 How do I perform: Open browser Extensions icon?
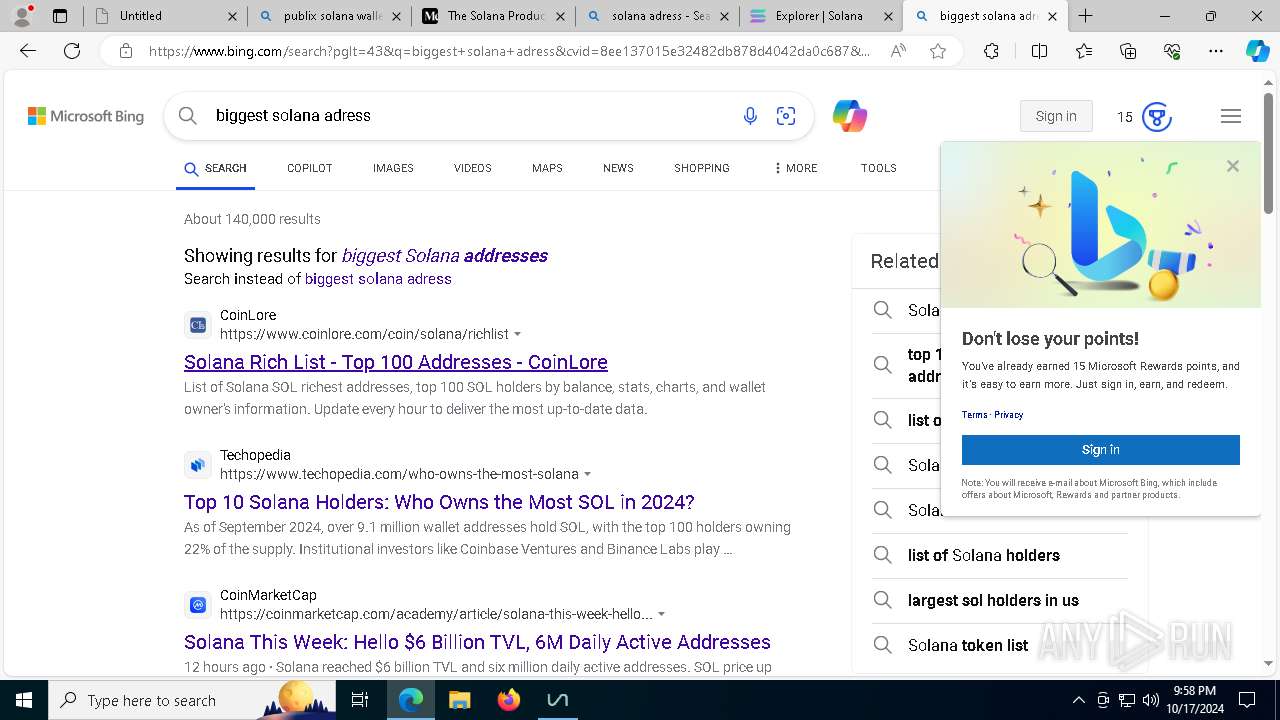[991, 51]
